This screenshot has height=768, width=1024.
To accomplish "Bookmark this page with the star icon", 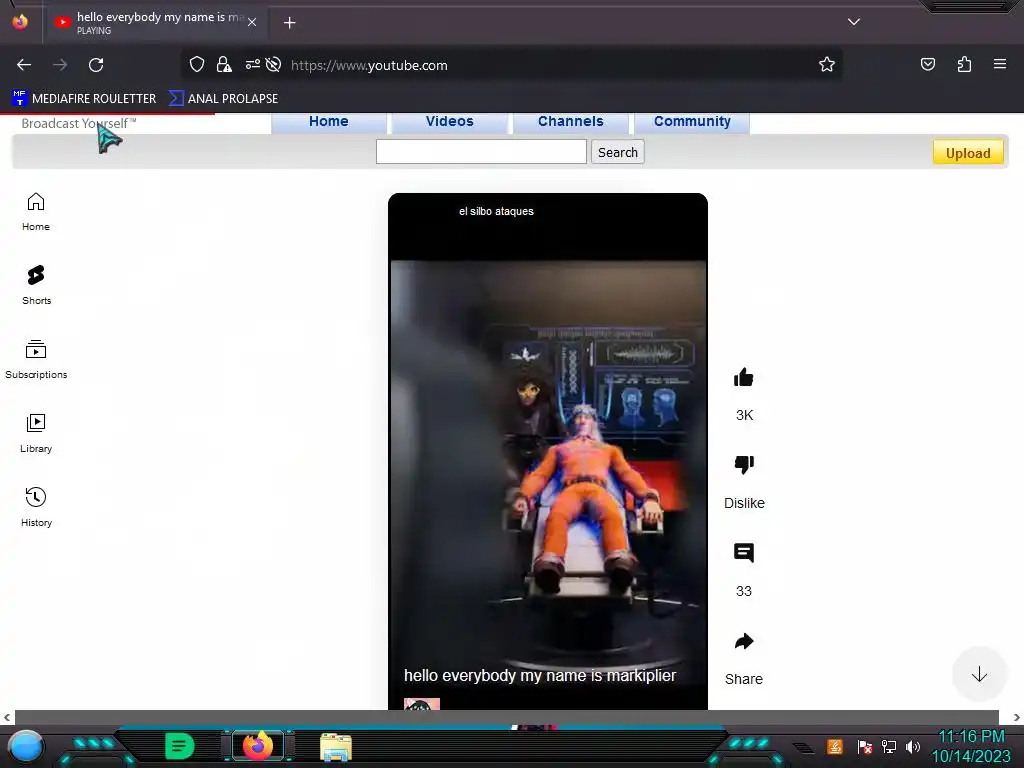I will tap(827, 65).
